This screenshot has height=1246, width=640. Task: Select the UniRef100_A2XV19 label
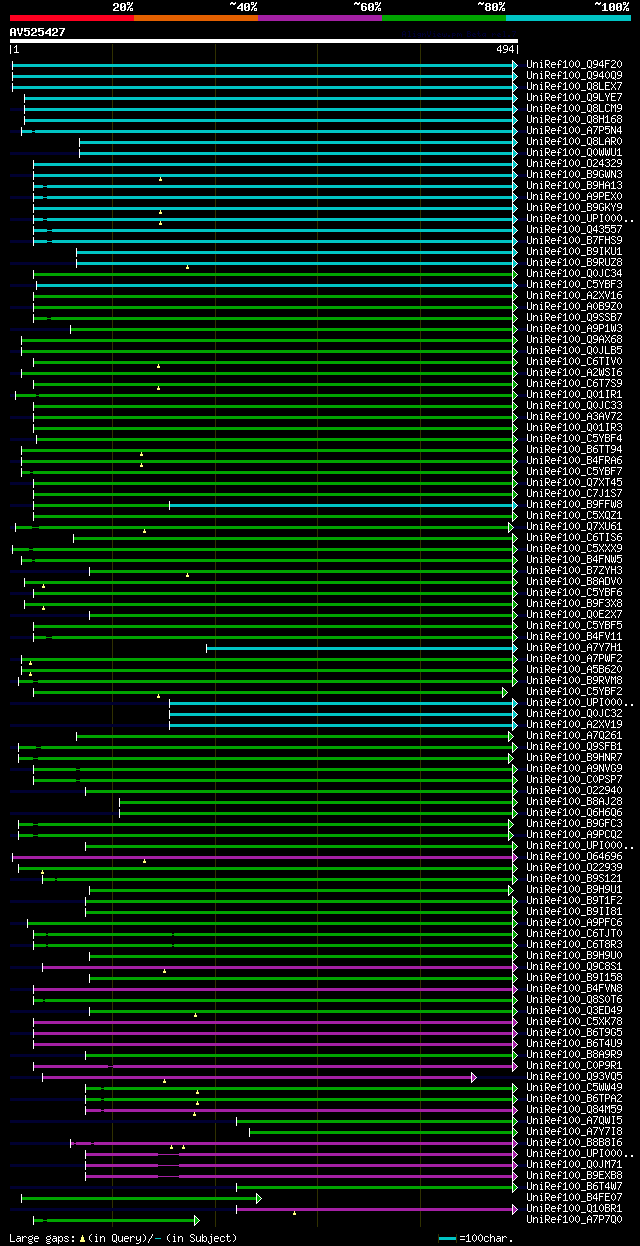point(574,724)
